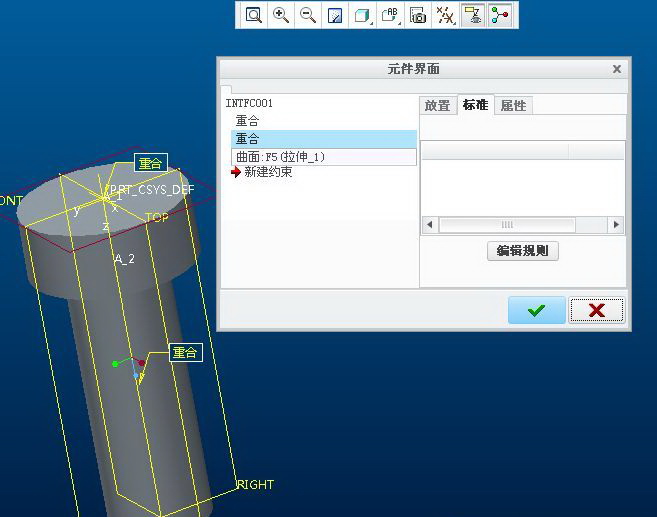Click the view manager camera icon
Screen dimensions: 657x517
[x=419, y=15]
